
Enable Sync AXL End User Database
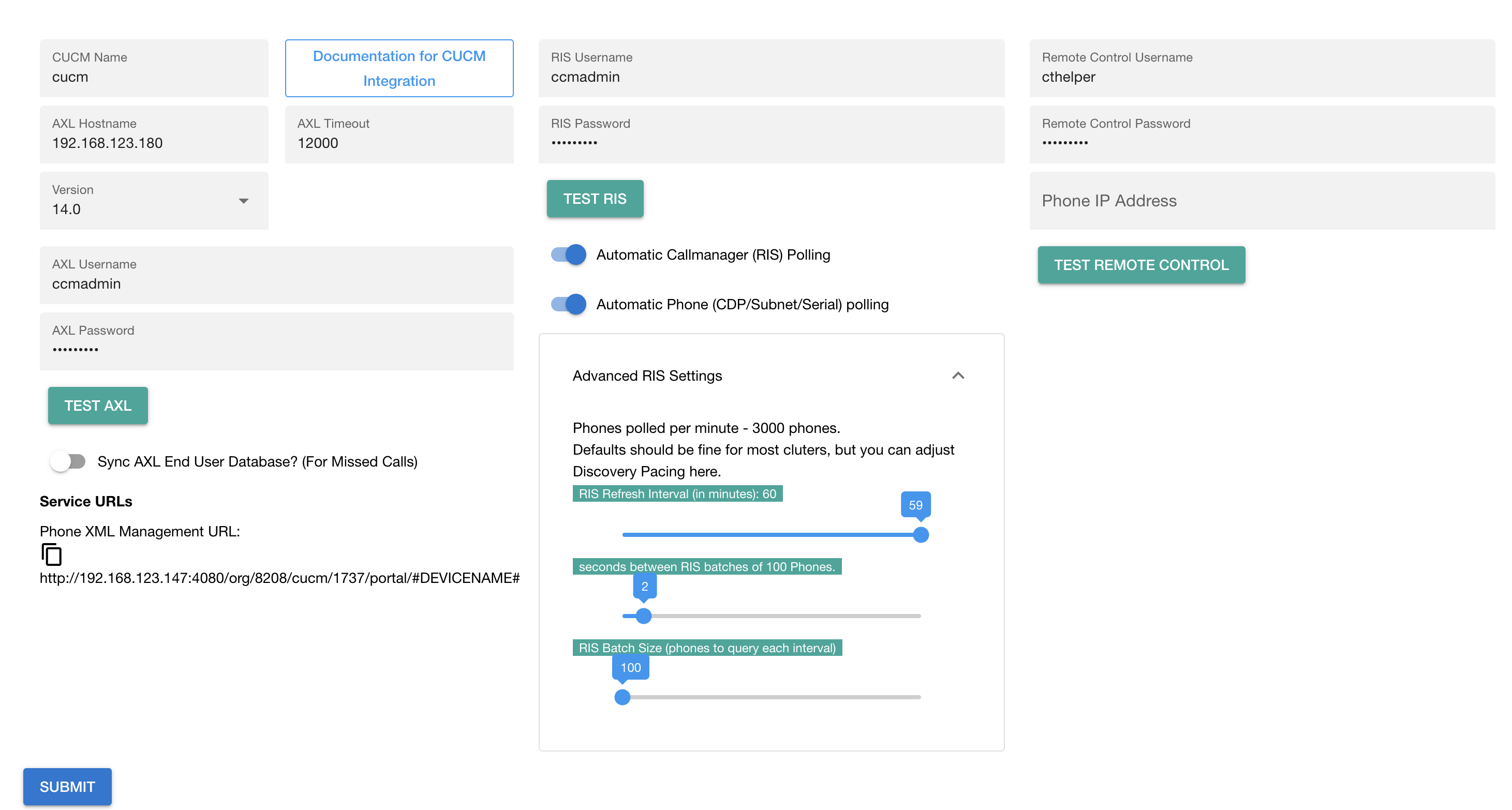click(x=68, y=461)
